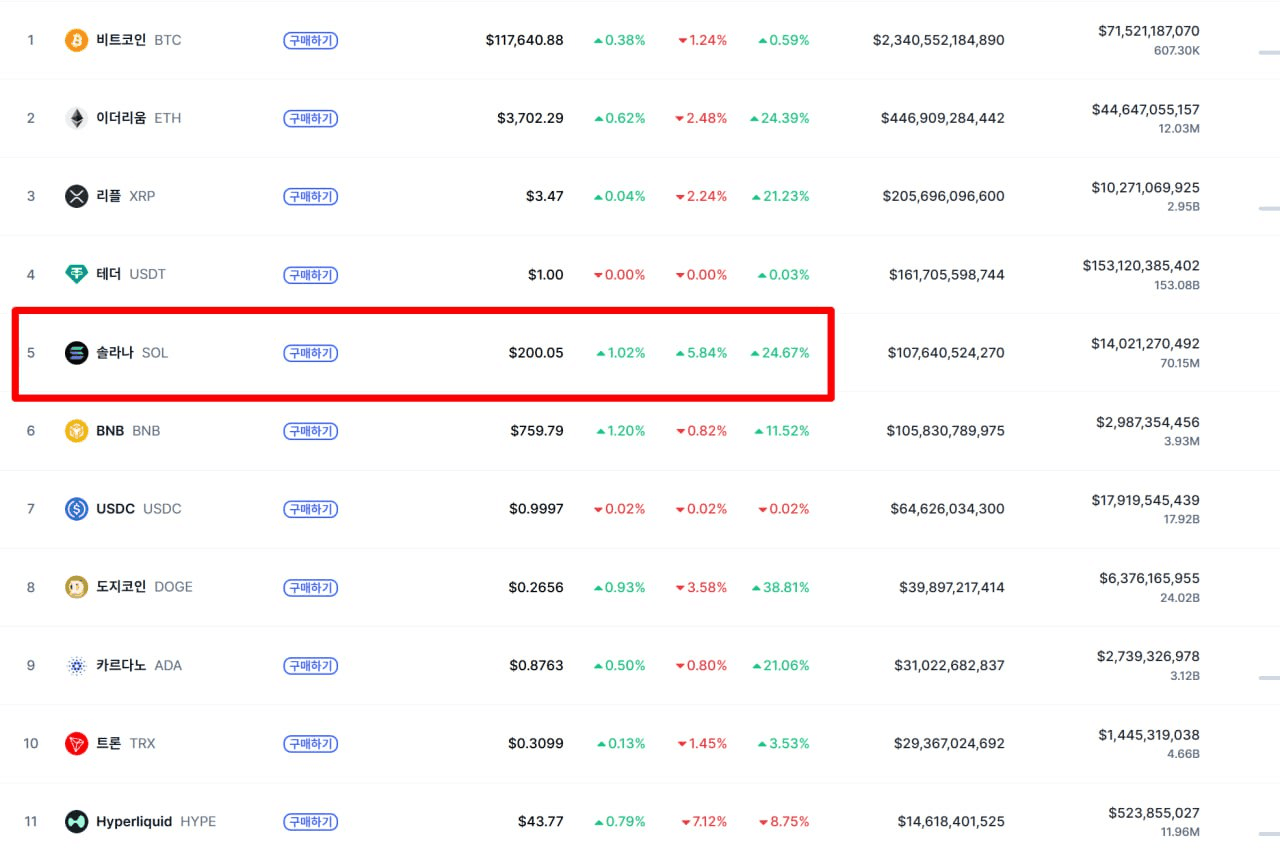Click Dogecoin 7d change 38.81%
This screenshot has height=860, width=1280.
tap(780, 587)
